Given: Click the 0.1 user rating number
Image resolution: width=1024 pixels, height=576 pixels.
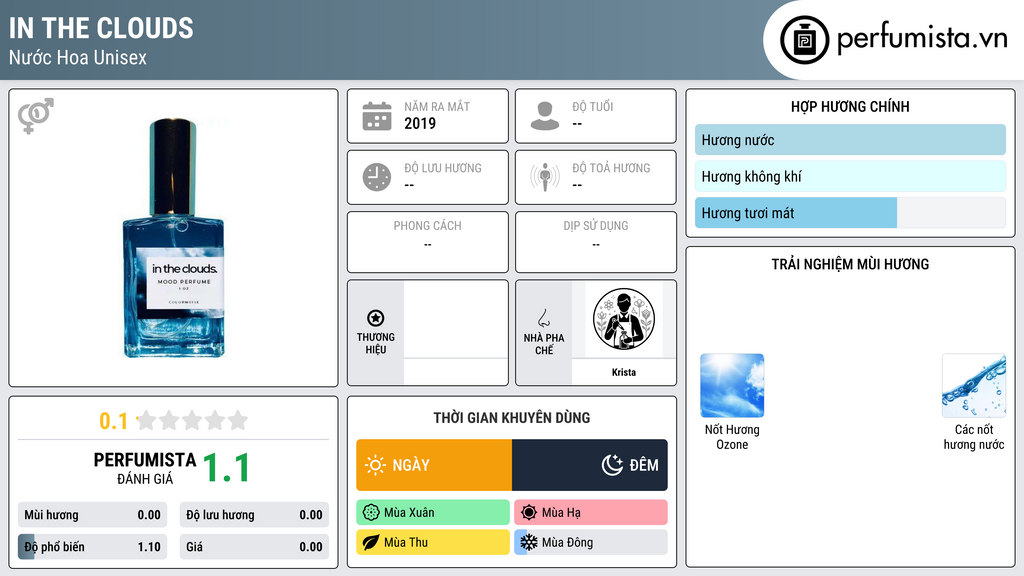Looking at the screenshot, I should click(114, 421).
